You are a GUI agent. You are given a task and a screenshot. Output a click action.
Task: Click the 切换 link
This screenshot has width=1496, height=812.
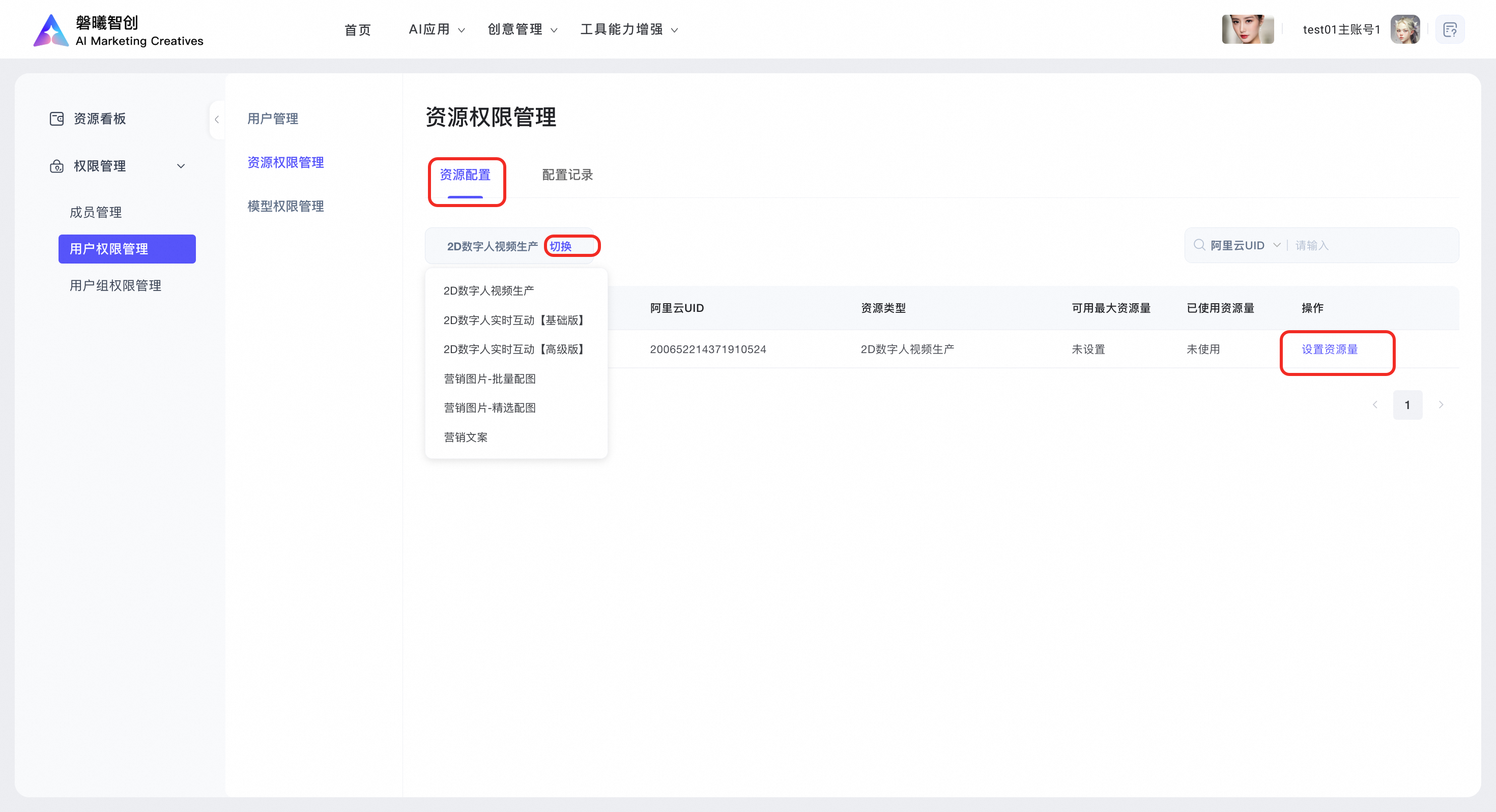(x=560, y=246)
